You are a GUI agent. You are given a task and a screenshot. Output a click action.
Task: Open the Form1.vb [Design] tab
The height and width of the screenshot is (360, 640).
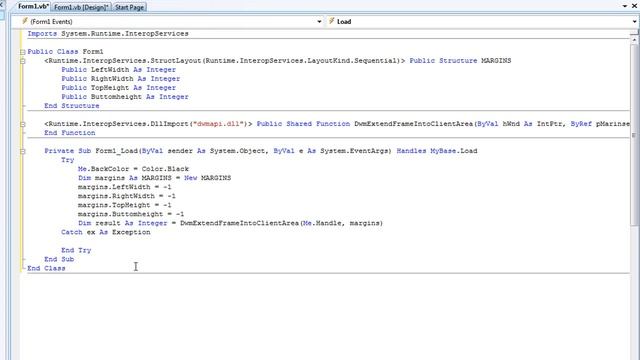click(x=81, y=7)
